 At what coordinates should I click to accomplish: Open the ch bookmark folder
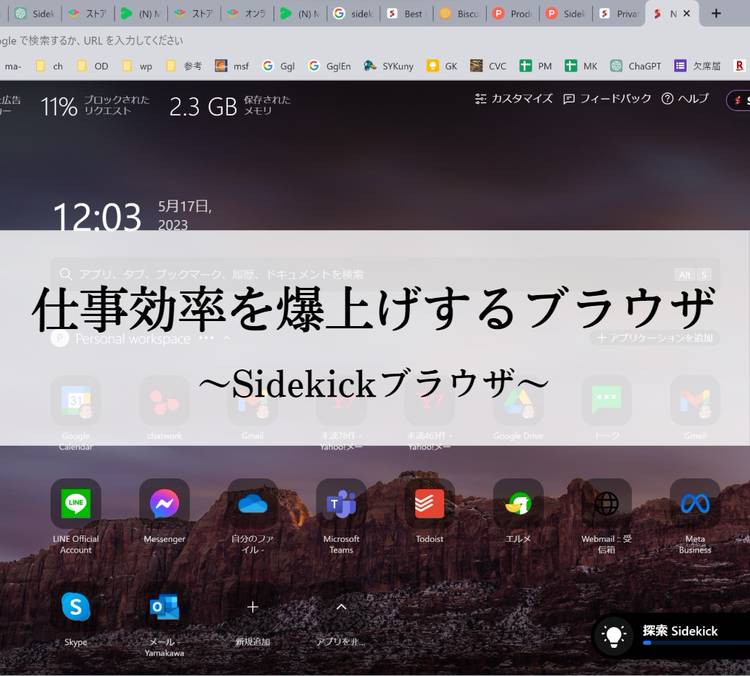click(49, 66)
